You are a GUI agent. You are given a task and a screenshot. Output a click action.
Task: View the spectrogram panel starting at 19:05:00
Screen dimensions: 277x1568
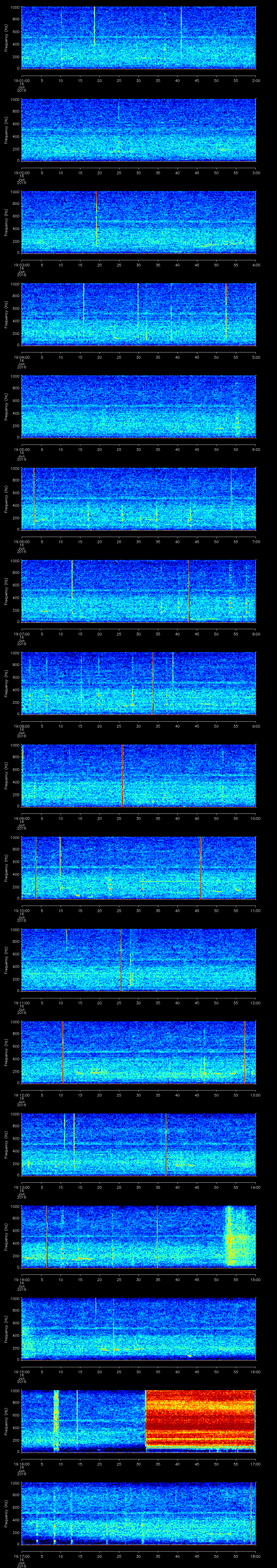[138, 407]
